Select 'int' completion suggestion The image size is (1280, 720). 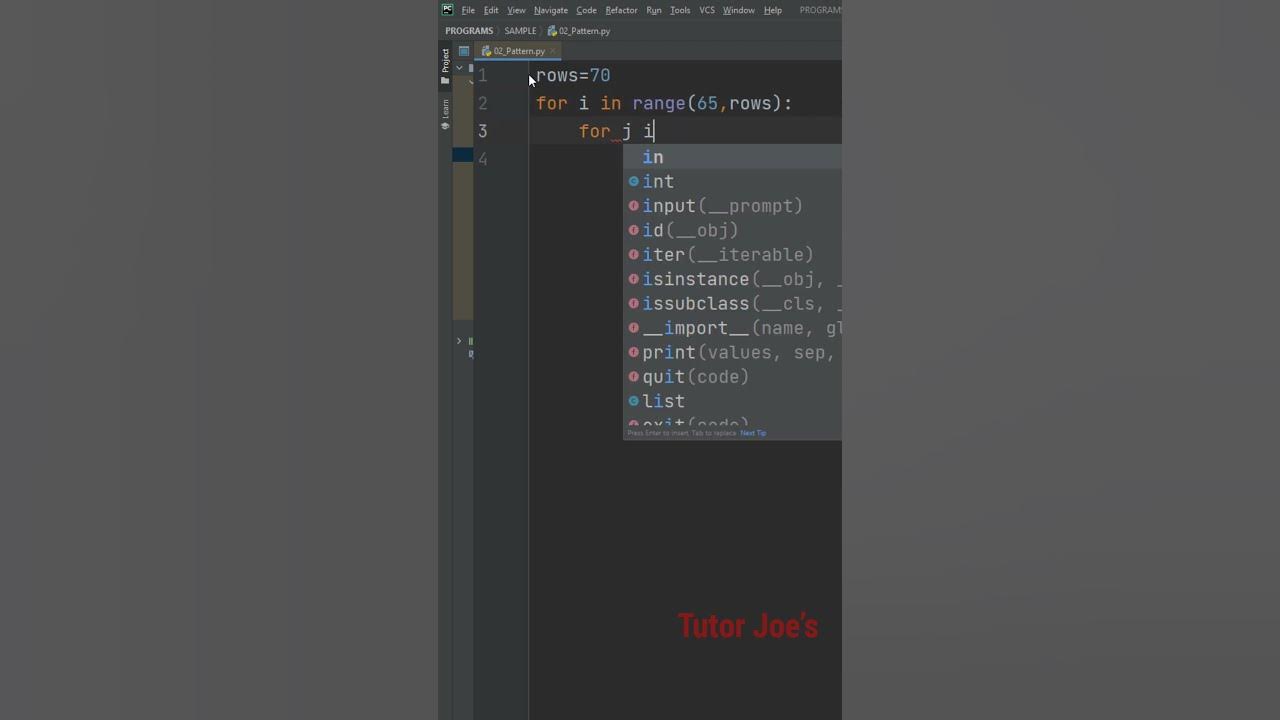(733, 182)
